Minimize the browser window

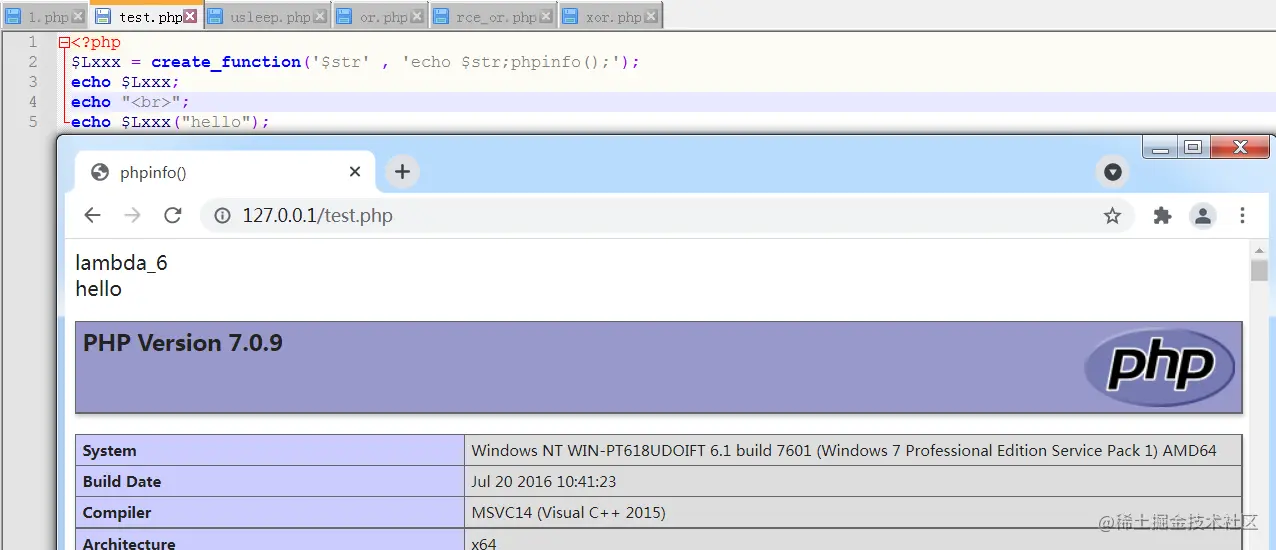(1160, 148)
